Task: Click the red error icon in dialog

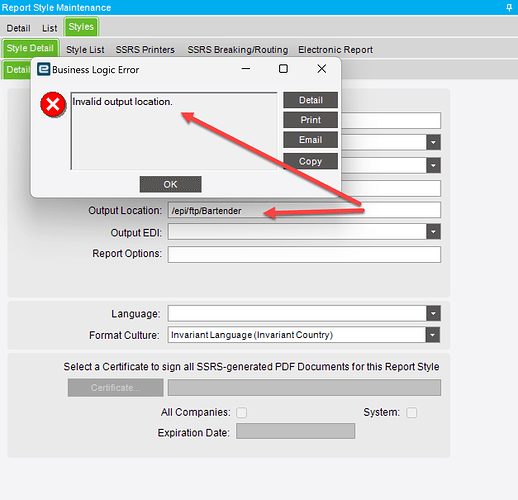Action: pyautogui.click(x=53, y=104)
